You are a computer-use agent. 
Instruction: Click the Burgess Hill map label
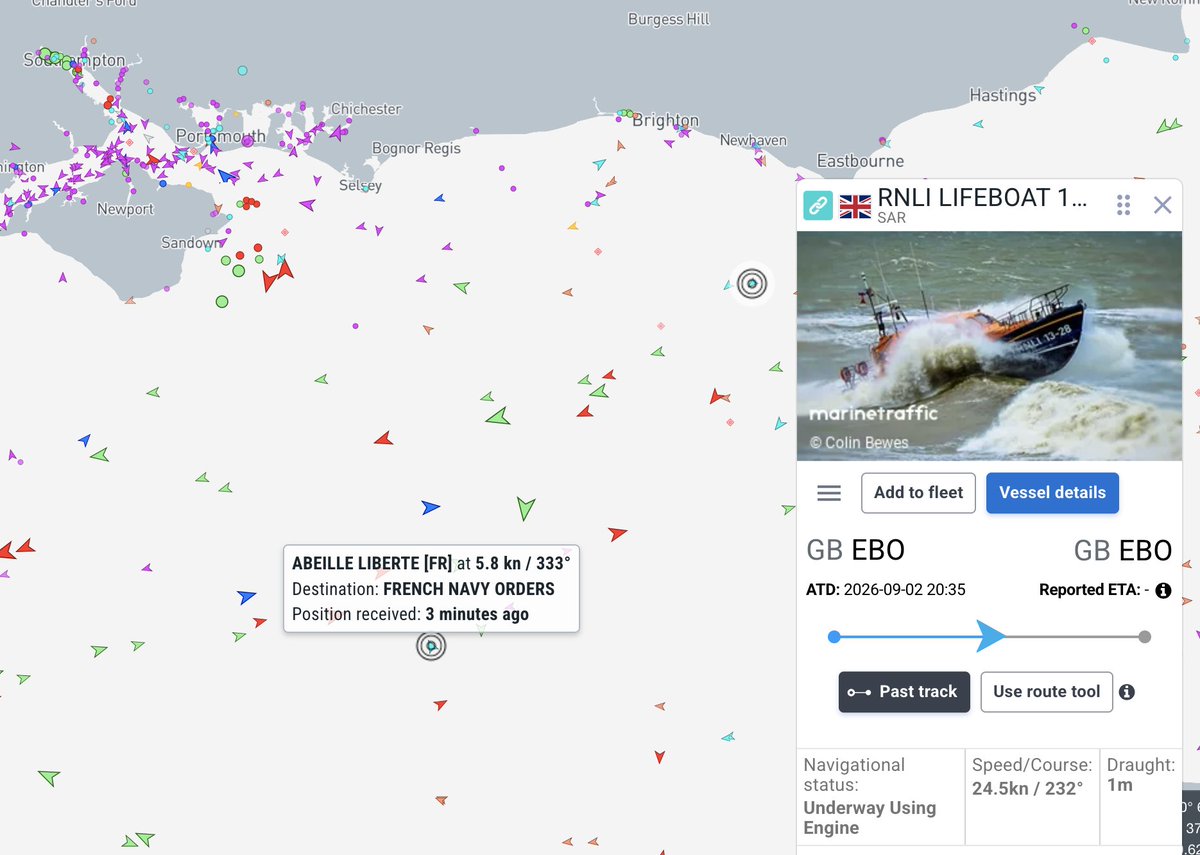669,19
